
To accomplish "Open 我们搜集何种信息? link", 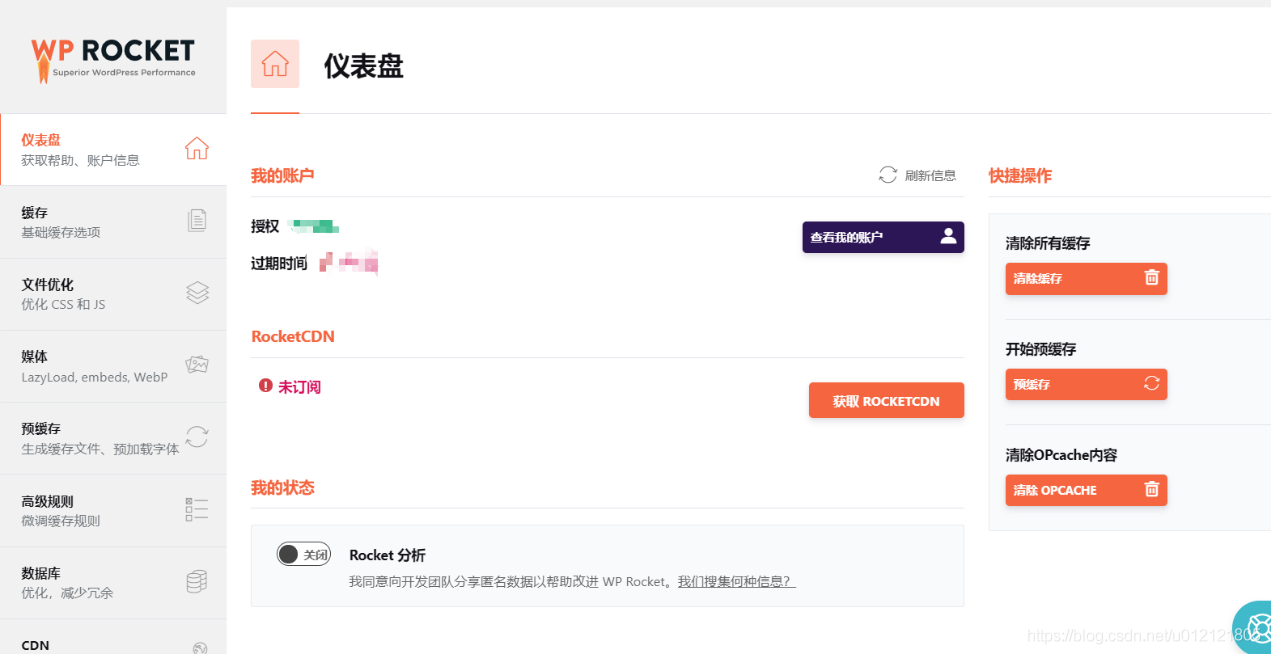I will tap(737, 581).
